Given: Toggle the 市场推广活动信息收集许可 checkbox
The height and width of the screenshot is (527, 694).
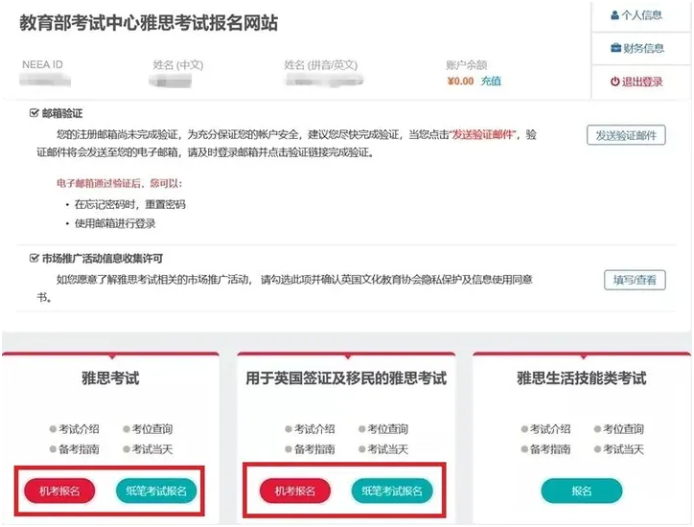Looking at the screenshot, I should (34, 258).
